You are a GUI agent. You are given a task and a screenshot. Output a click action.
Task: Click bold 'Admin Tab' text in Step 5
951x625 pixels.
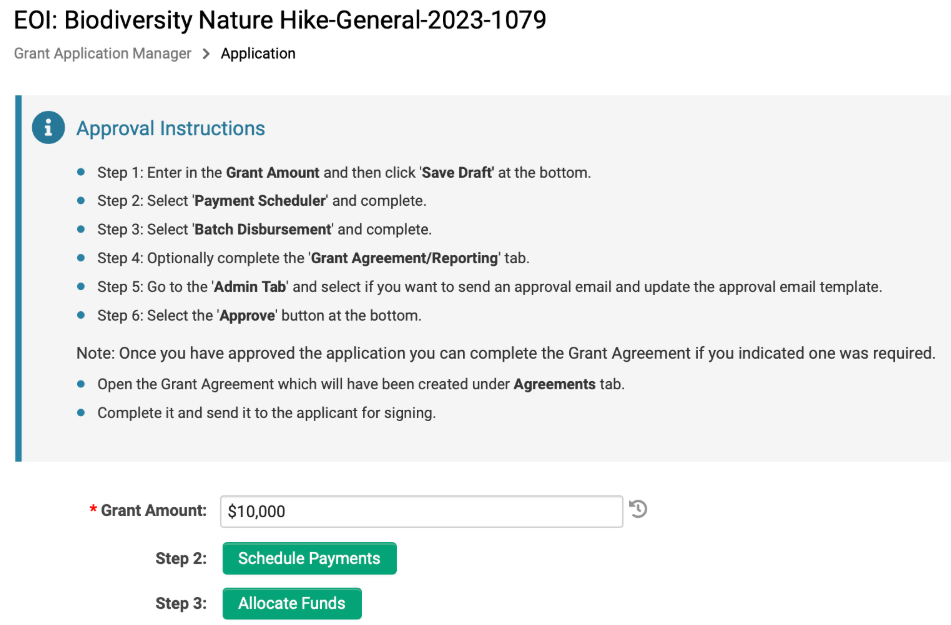click(x=250, y=287)
